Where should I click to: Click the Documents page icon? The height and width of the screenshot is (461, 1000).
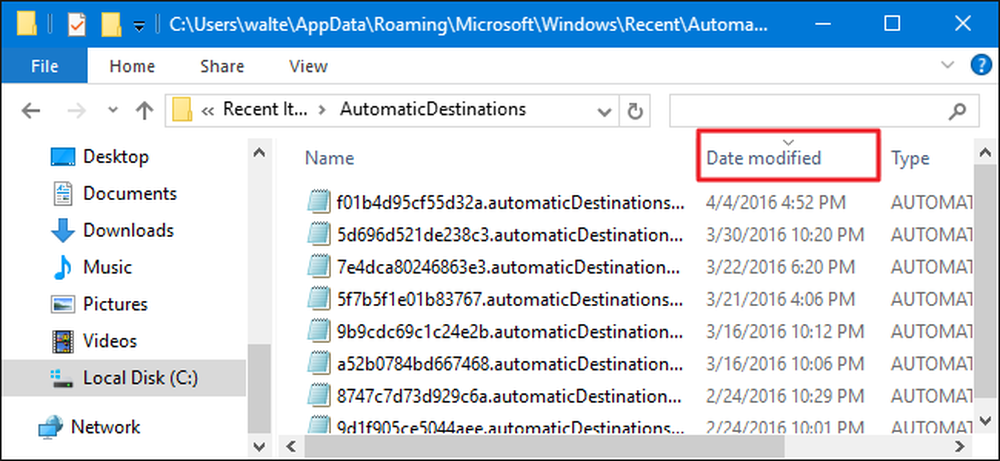(x=62, y=193)
